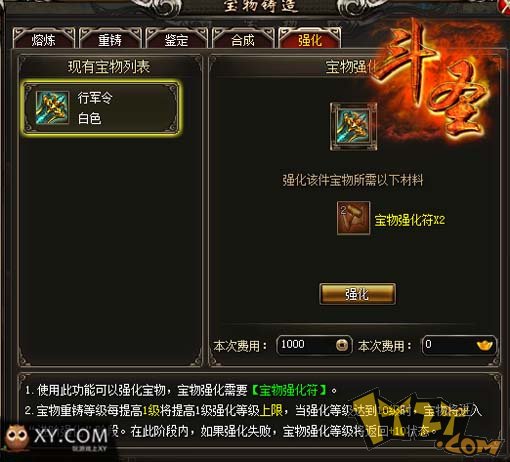The image size is (510, 462).
Task: Go to the 合成 tab
Action: (243, 39)
